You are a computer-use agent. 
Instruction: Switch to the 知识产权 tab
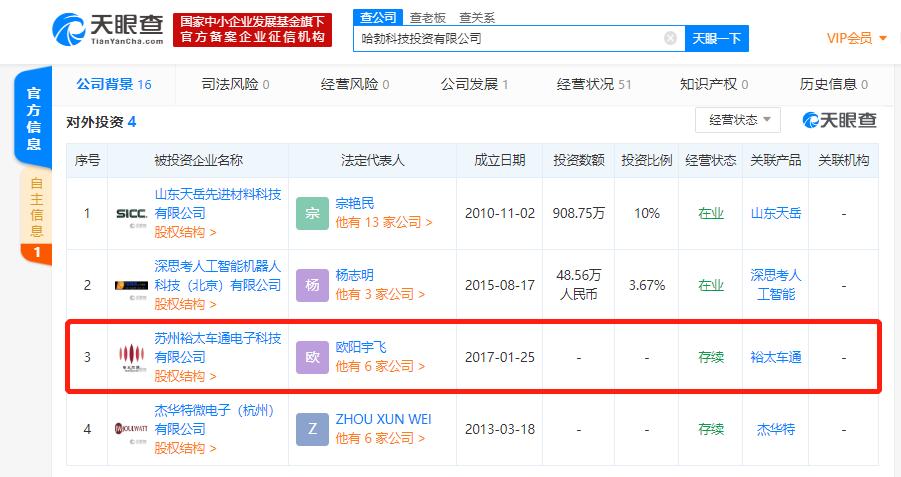pos(714,85)
